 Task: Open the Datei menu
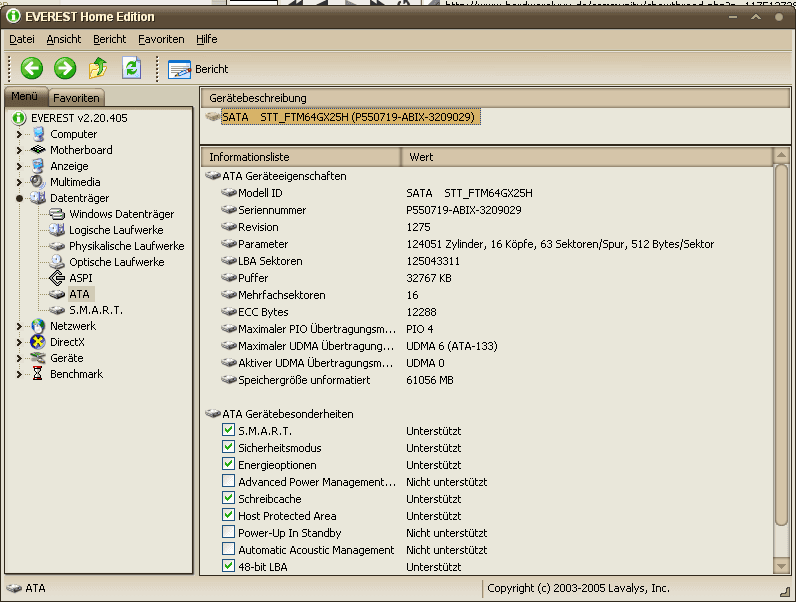(x=22, y=39)
